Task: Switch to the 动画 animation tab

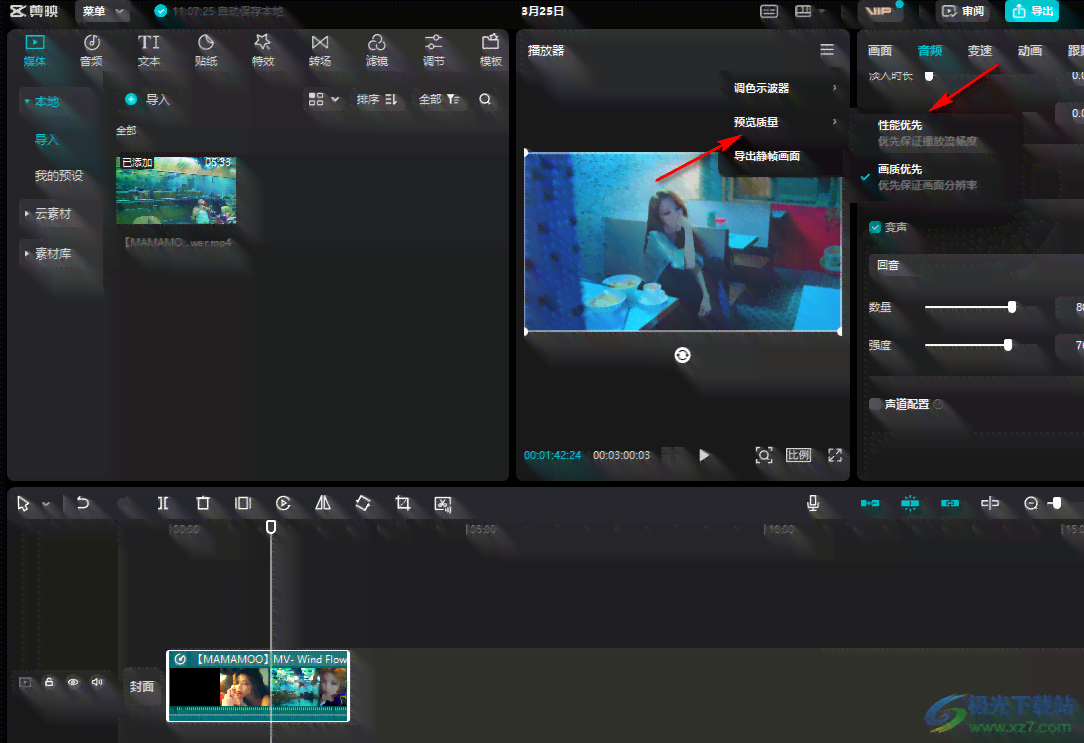Action: (x=1030, y=50)
